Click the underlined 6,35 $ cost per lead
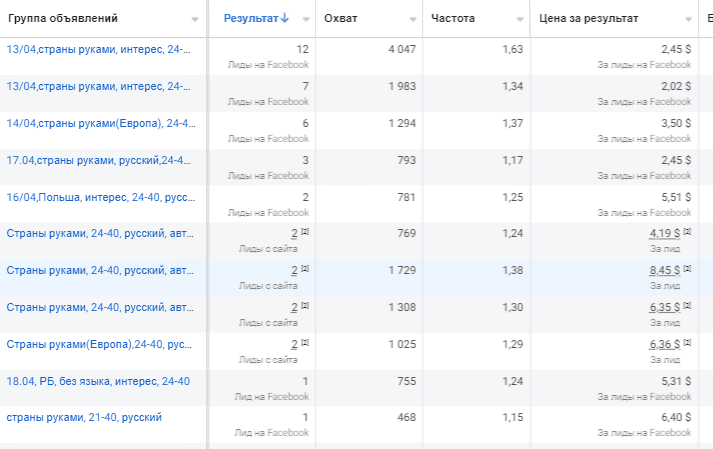The height and width of the screenshot is (449, 713). click(665, 307)
